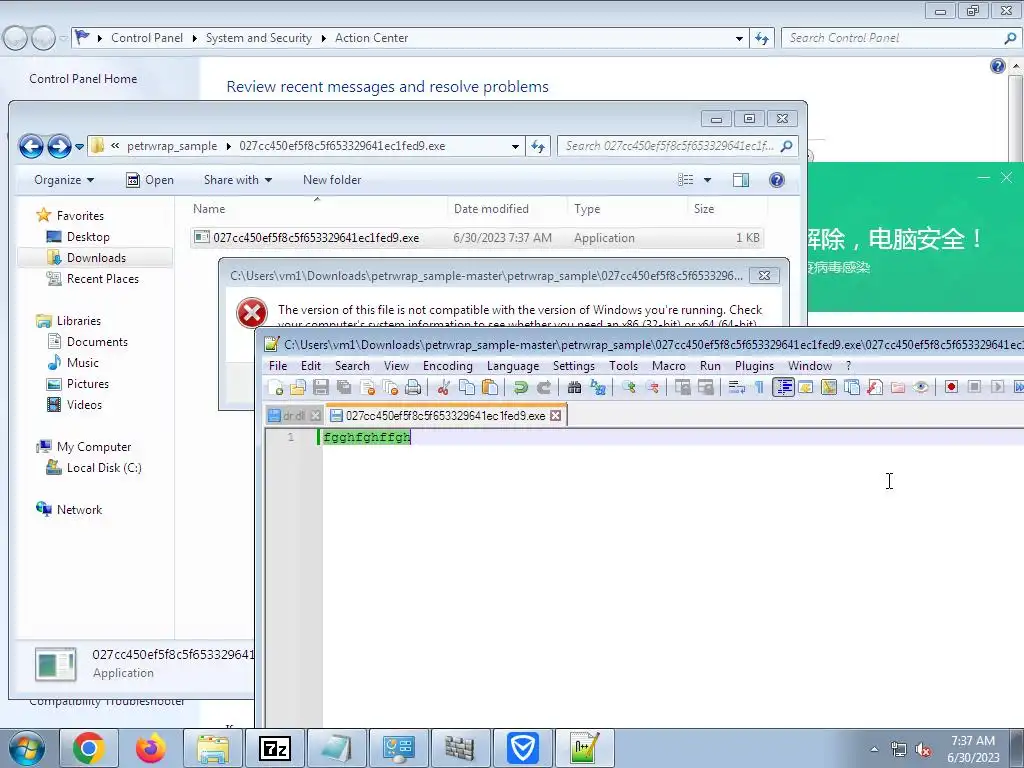Click stop recording macro button
This screenshot has width=1024, height=768.
point(974,387)
